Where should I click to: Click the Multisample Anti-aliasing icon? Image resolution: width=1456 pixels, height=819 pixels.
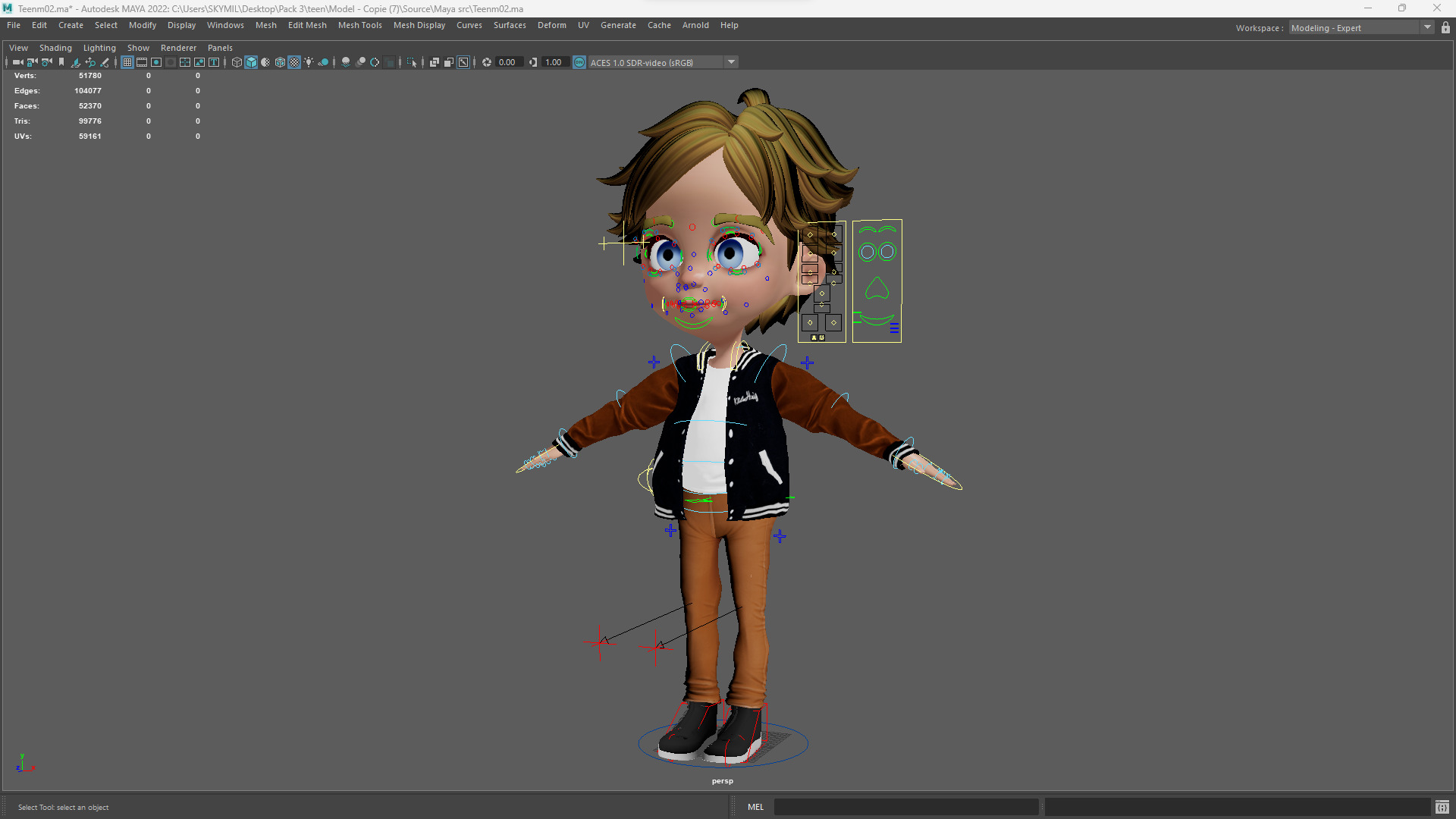[375, 62]
